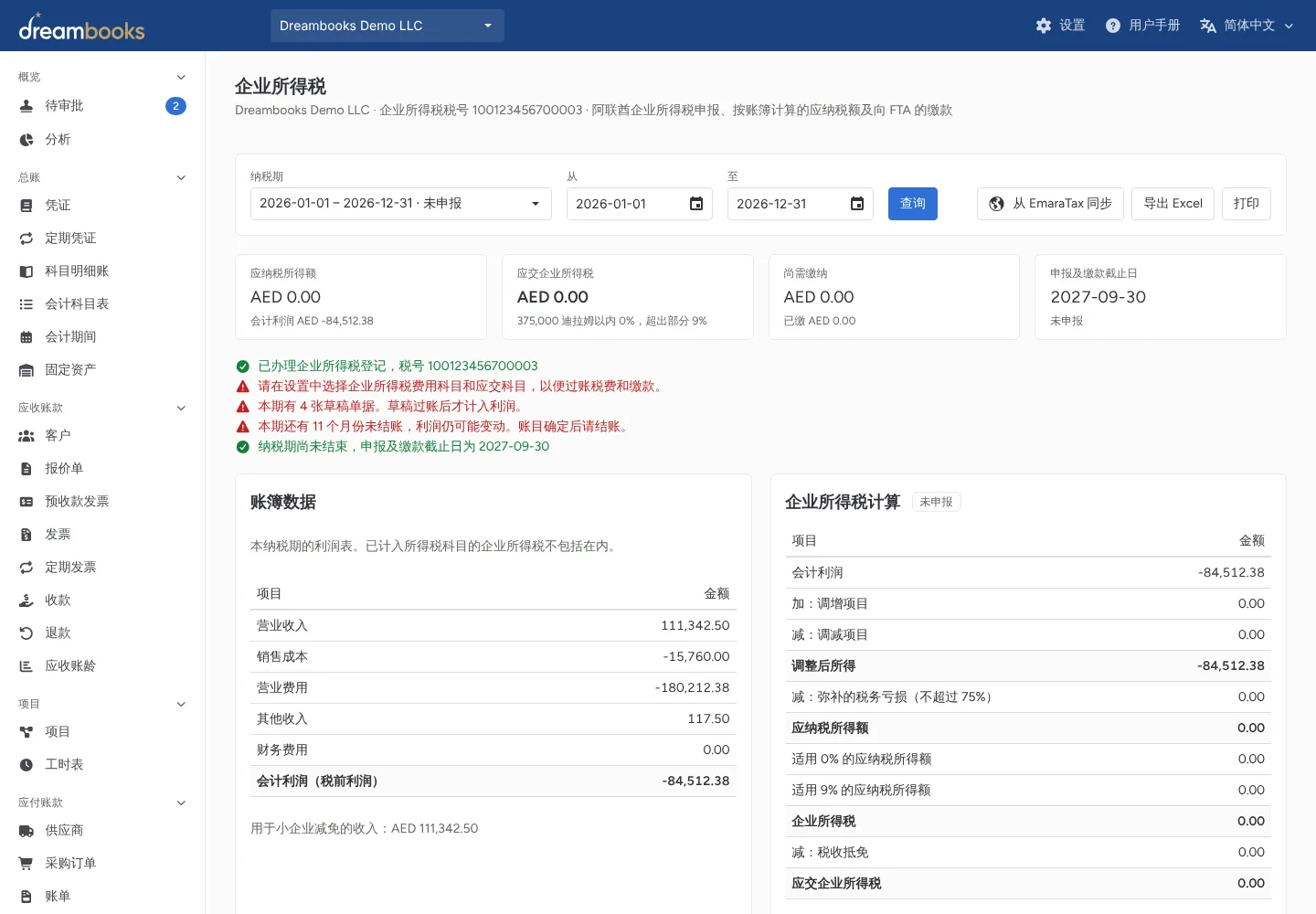
Task: Open the 纳税期 tax period dropdown
Action: 401,204
